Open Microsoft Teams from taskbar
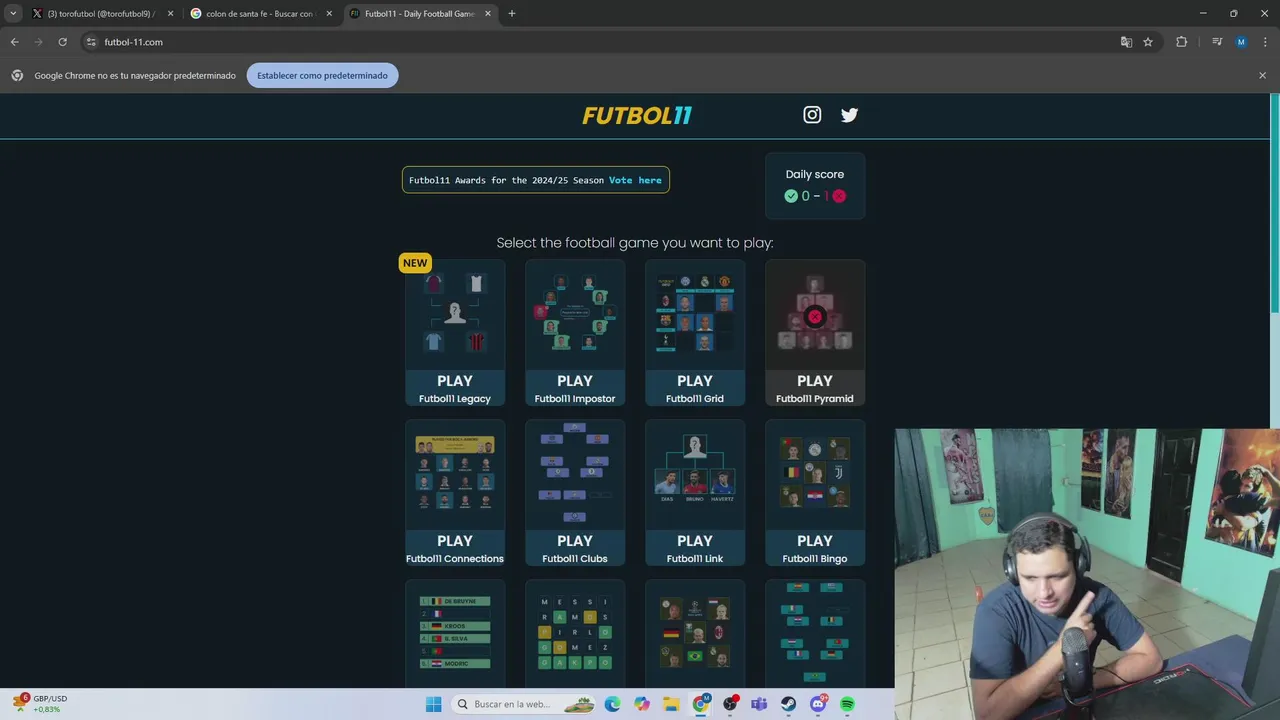1280x720 pixels. click(760, 704)
